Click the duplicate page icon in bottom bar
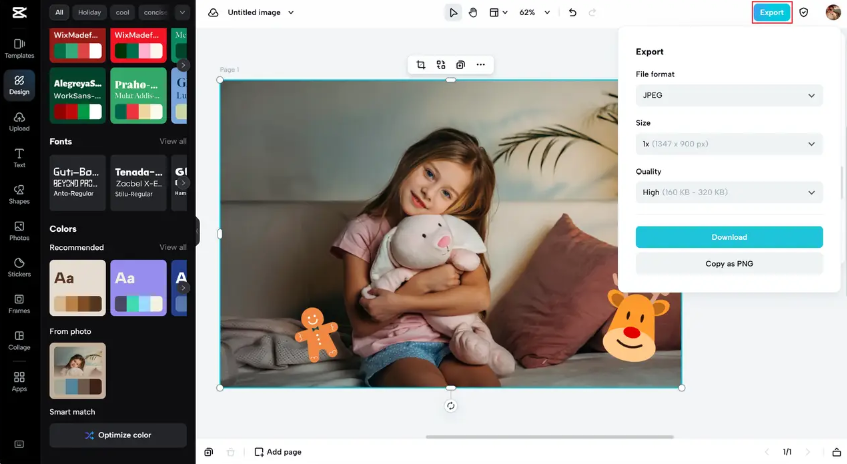Screen dimensions: 847x464 tap(209, 452)
